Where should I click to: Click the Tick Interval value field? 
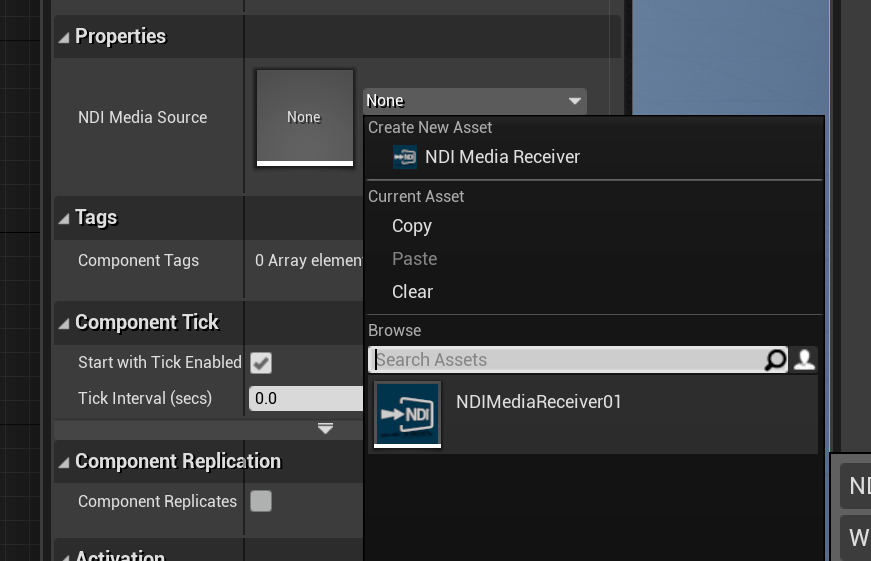(x=307, y=398)
